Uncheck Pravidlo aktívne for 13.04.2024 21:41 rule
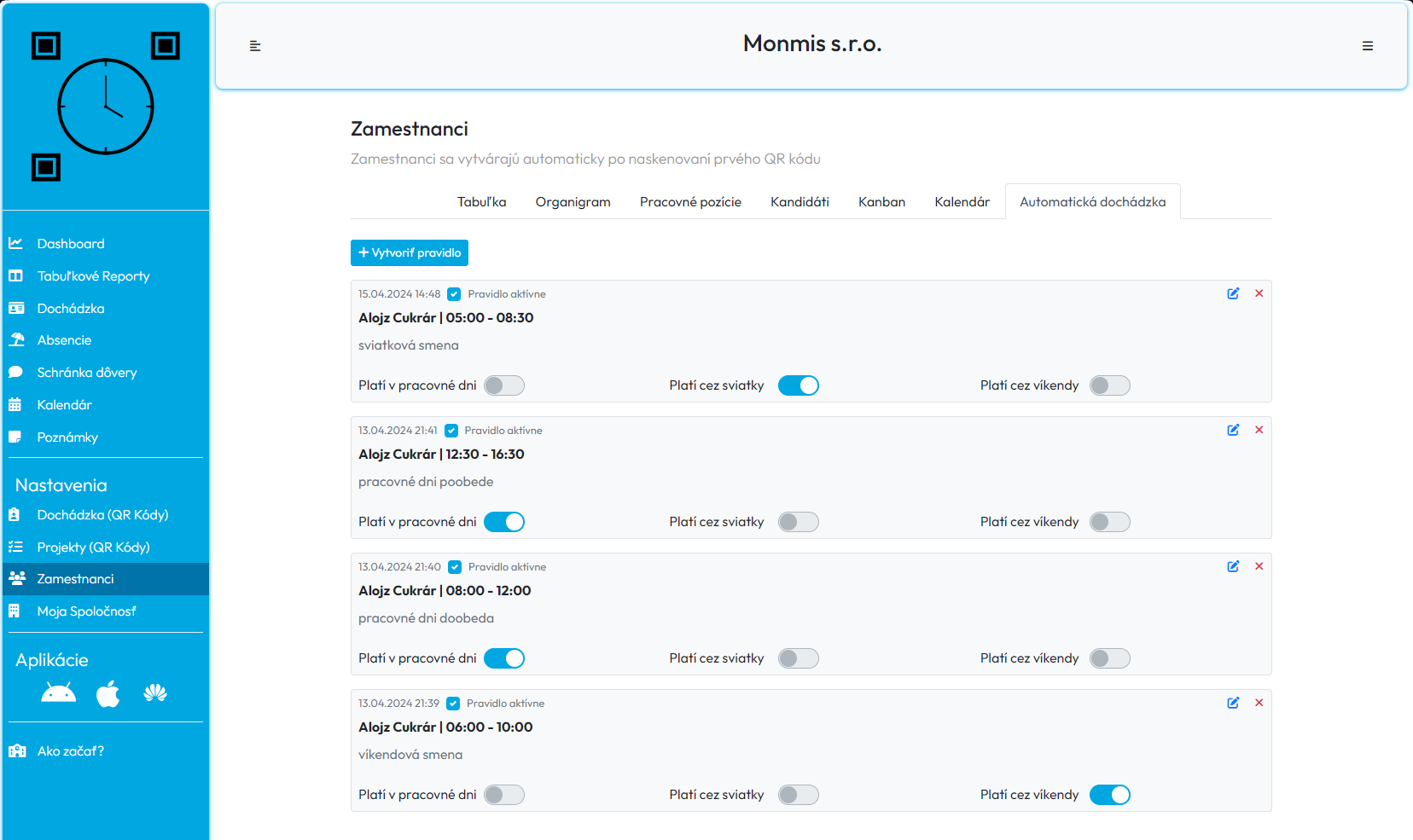The image size is (1413, 840). click(x=451, y=431)
